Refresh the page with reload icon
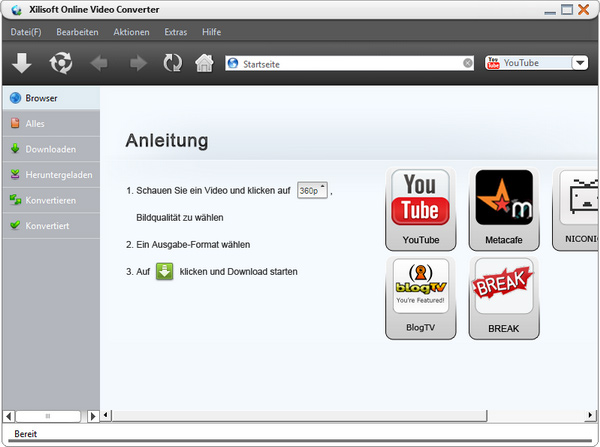 [x=173, y=63]
